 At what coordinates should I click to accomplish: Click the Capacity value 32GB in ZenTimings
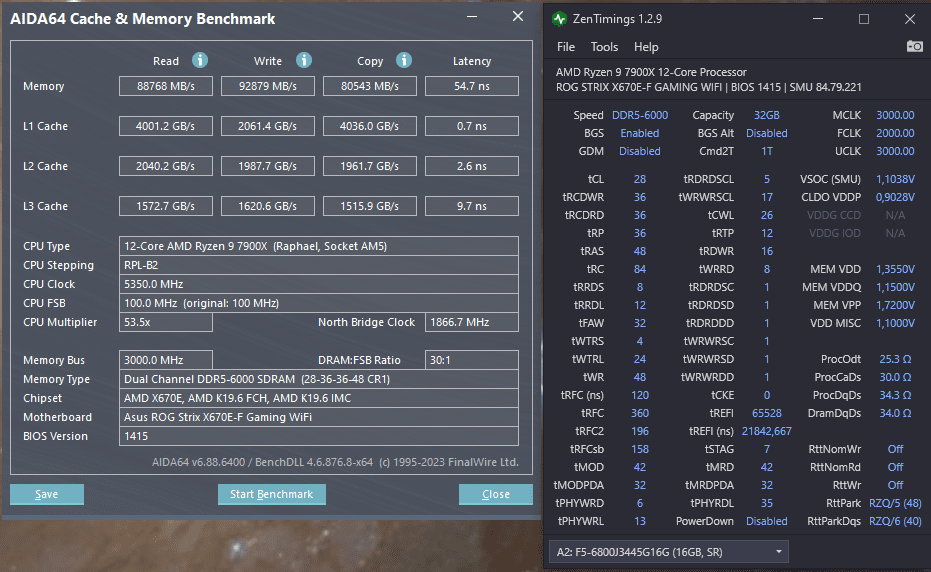tap(767, 115)
